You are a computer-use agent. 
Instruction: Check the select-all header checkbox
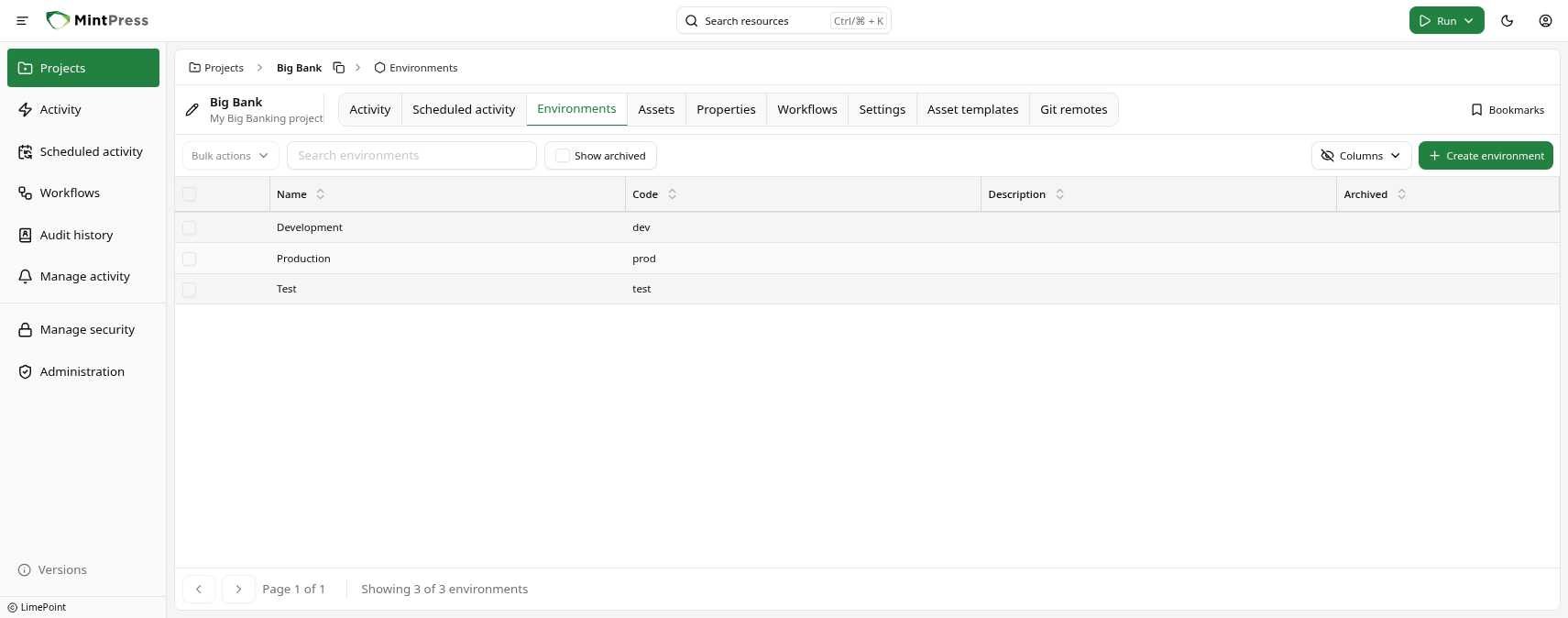[x=190, y=194]
